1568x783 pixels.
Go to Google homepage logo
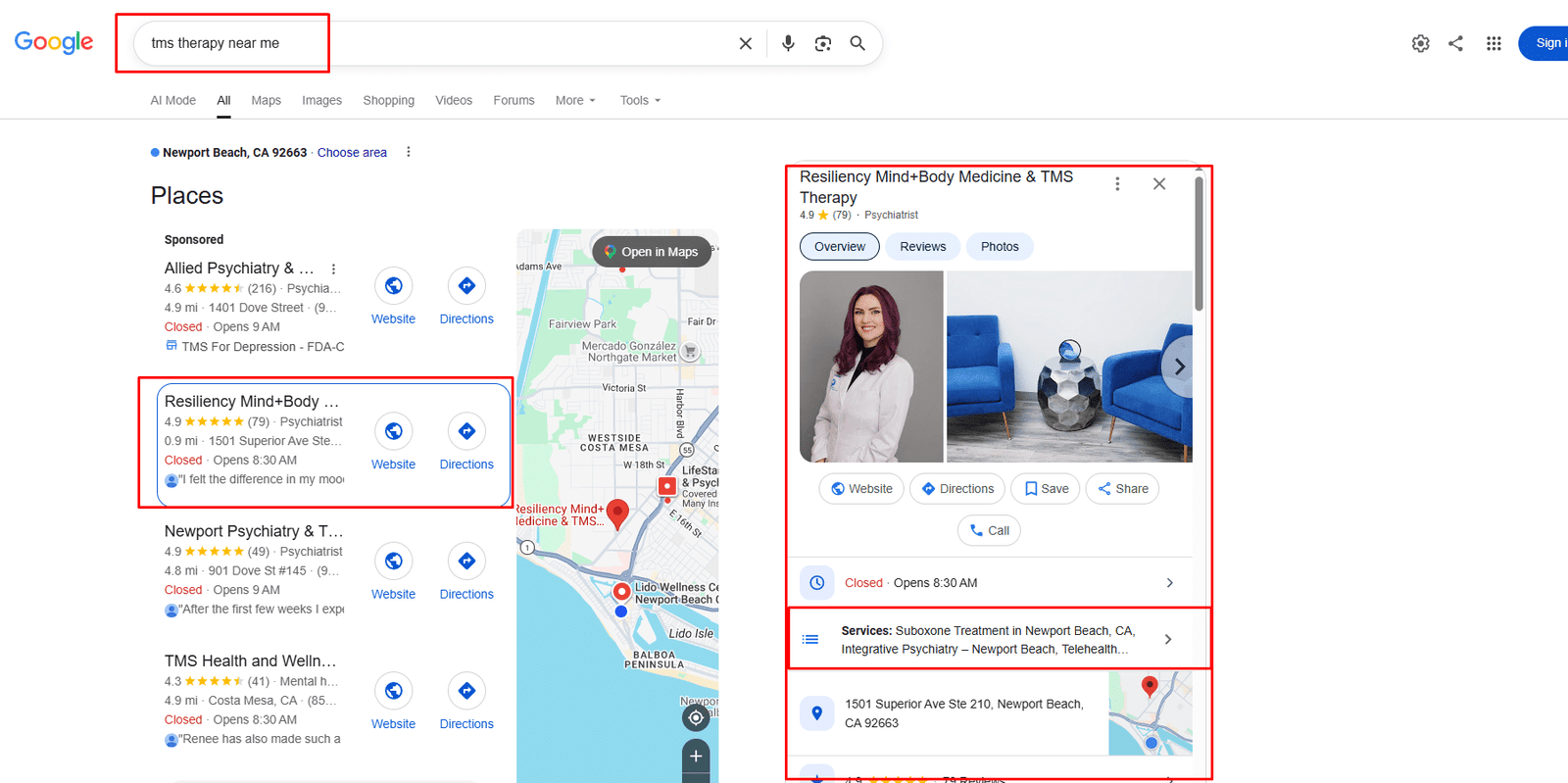(x=54, y=42)
